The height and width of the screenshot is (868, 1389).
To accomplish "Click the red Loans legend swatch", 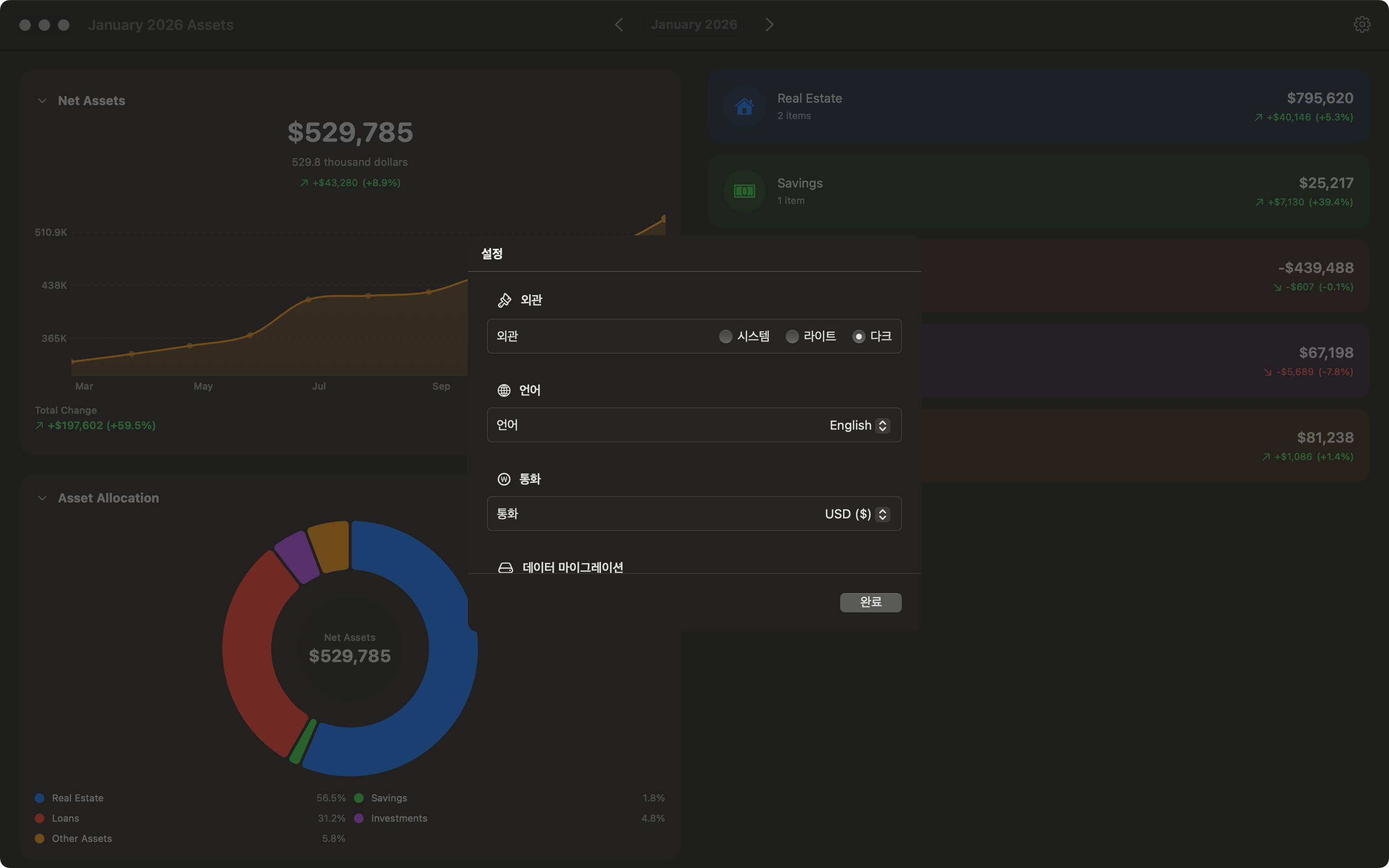I will pyautogui.click(x=40, y=818).
